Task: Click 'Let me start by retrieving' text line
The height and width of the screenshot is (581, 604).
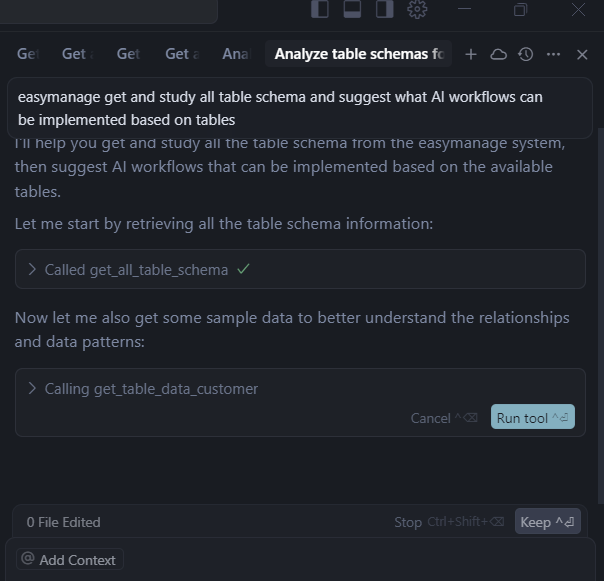Action: (224, 224)
